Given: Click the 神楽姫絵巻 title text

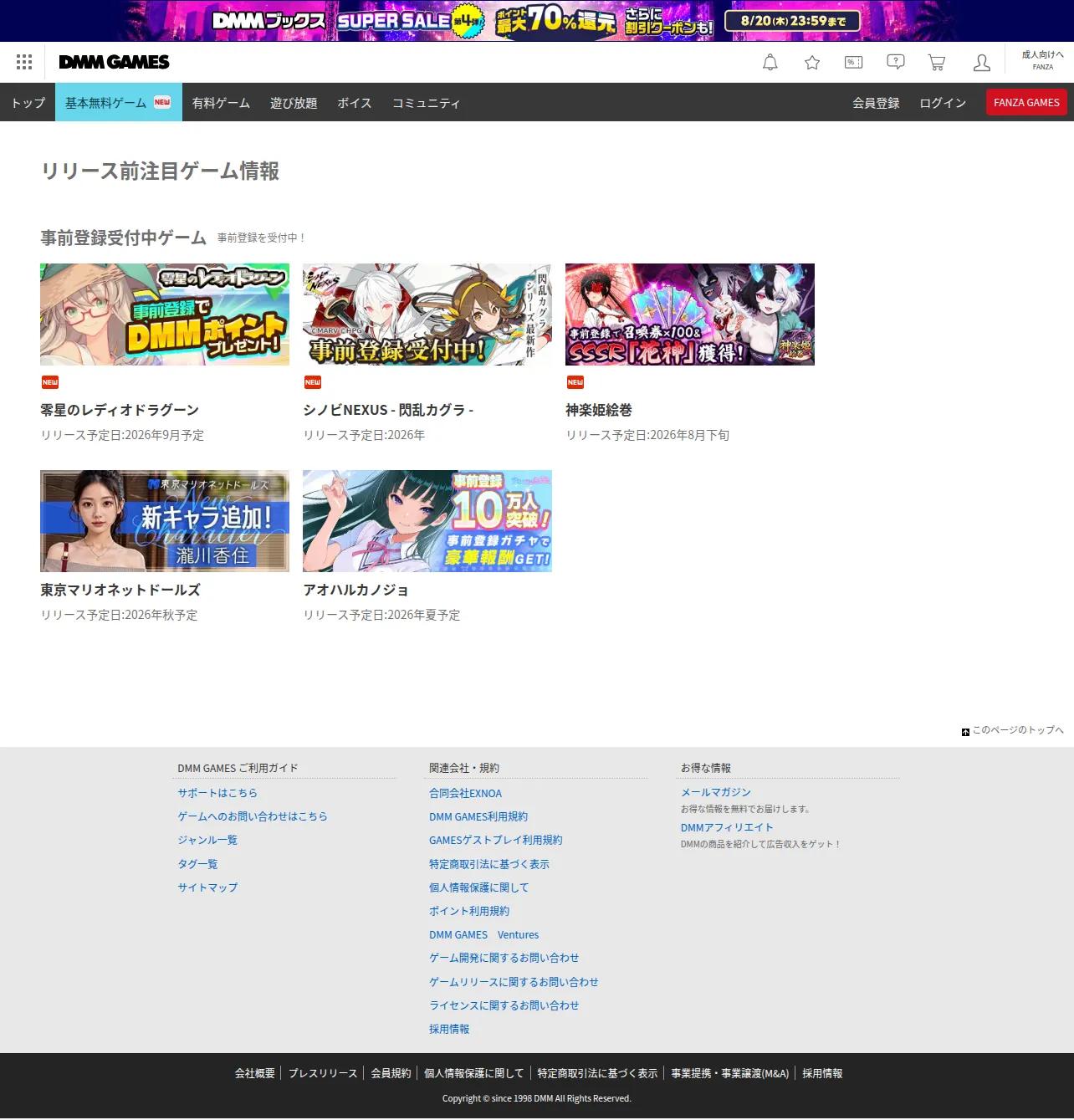Looking at the screenshot, I should [599, 410].
